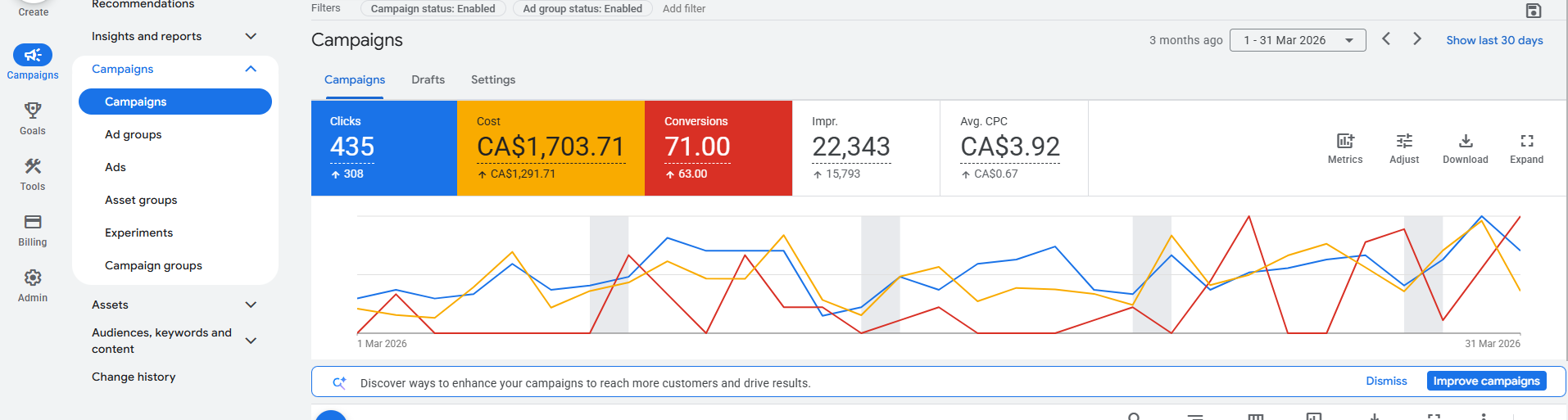
Task: Open Billing from the left rail
Action: (33, 230)
